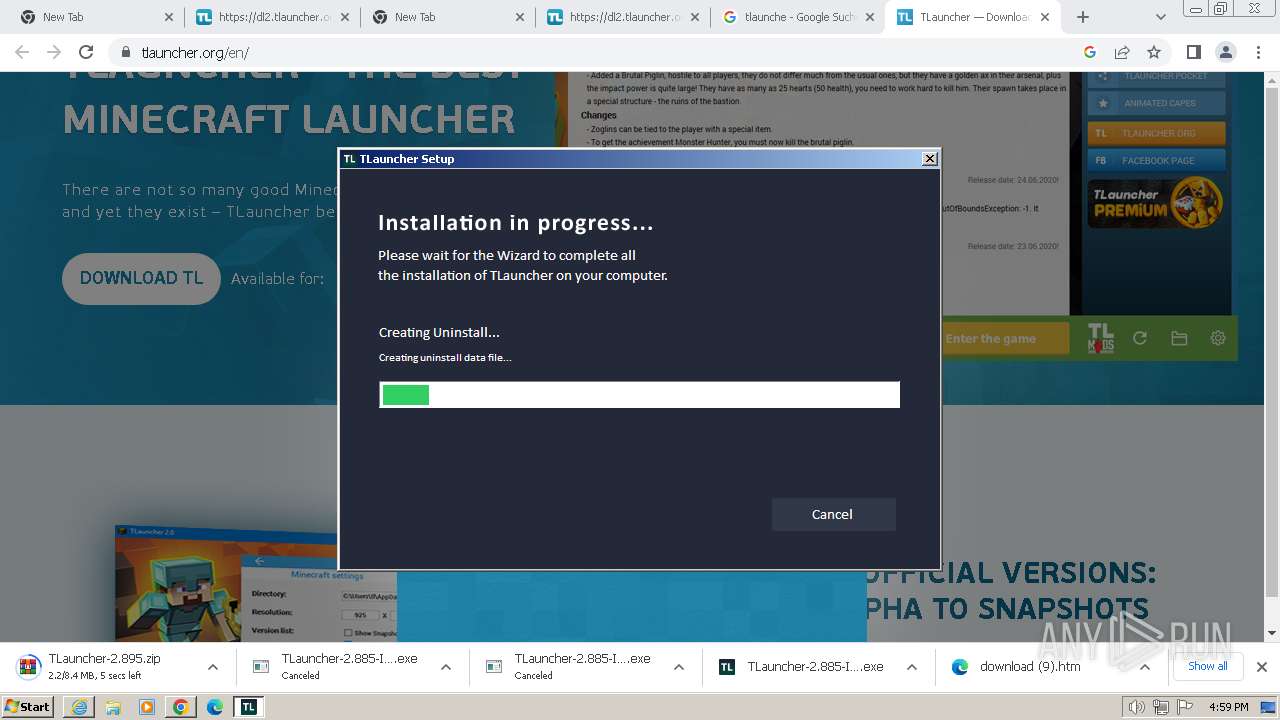Expand options for first canceled TLauncher-2.885 exe
The width and height of the screenshot is (1280, 720).
(x=446, y=667)
